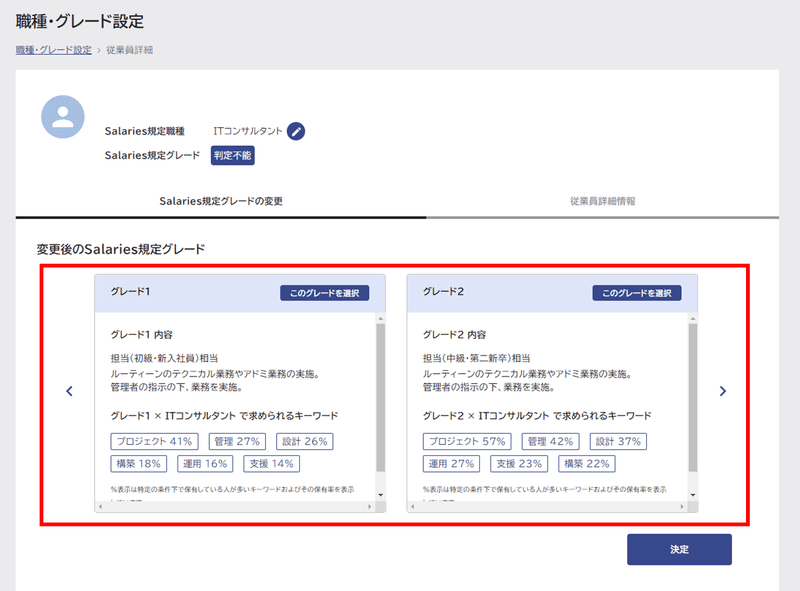Click the 構築 18% keyword tag
Viewport: 800px width, 591px height.
[138, 464]
